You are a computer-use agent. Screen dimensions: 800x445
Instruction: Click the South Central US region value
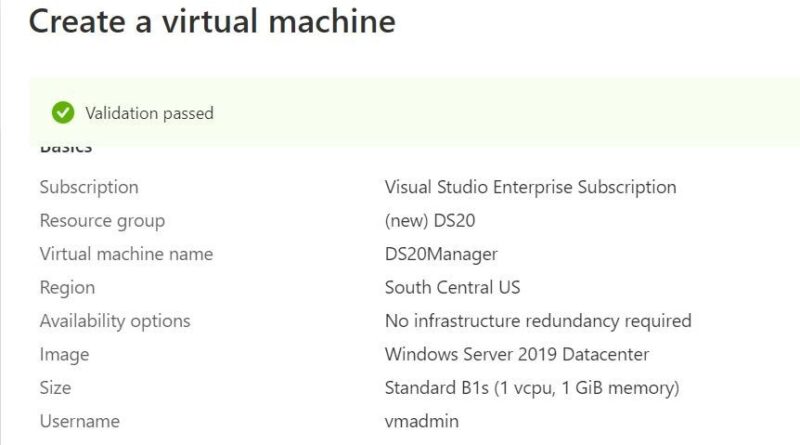(x=452, y=287)
